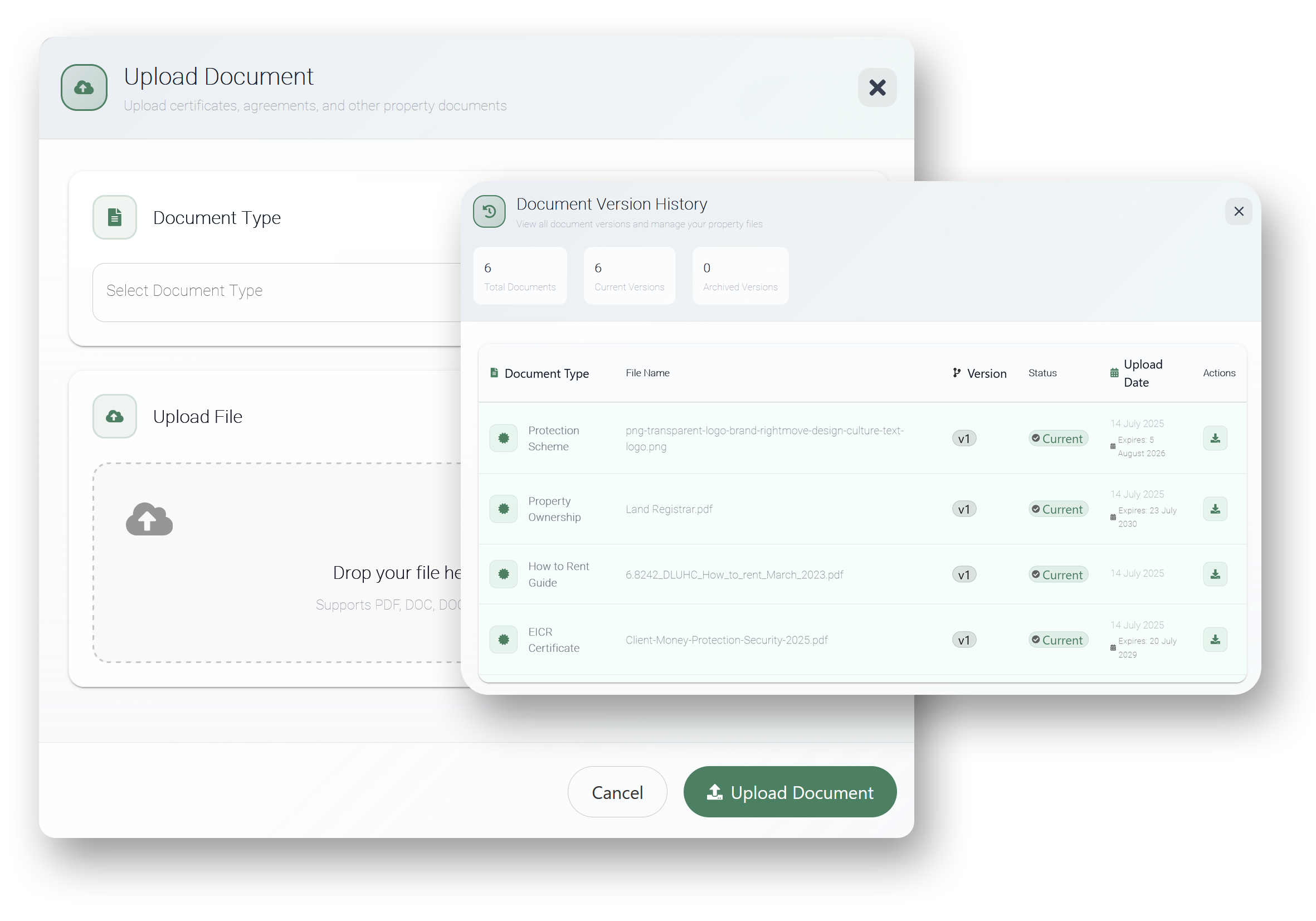Toggle the Current status badge for Property Ownership
The height and width of the screenshot is (921, 1316).
point(1057,509)
